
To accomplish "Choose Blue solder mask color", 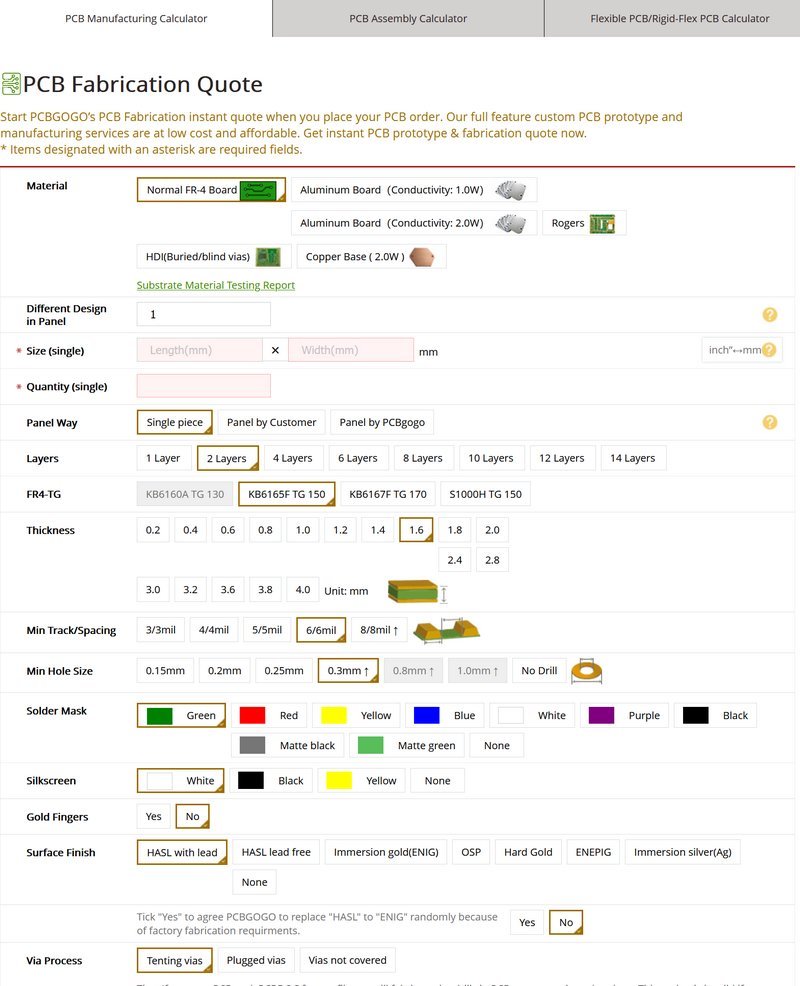I will pyautogui.click(x=444, y=716).
